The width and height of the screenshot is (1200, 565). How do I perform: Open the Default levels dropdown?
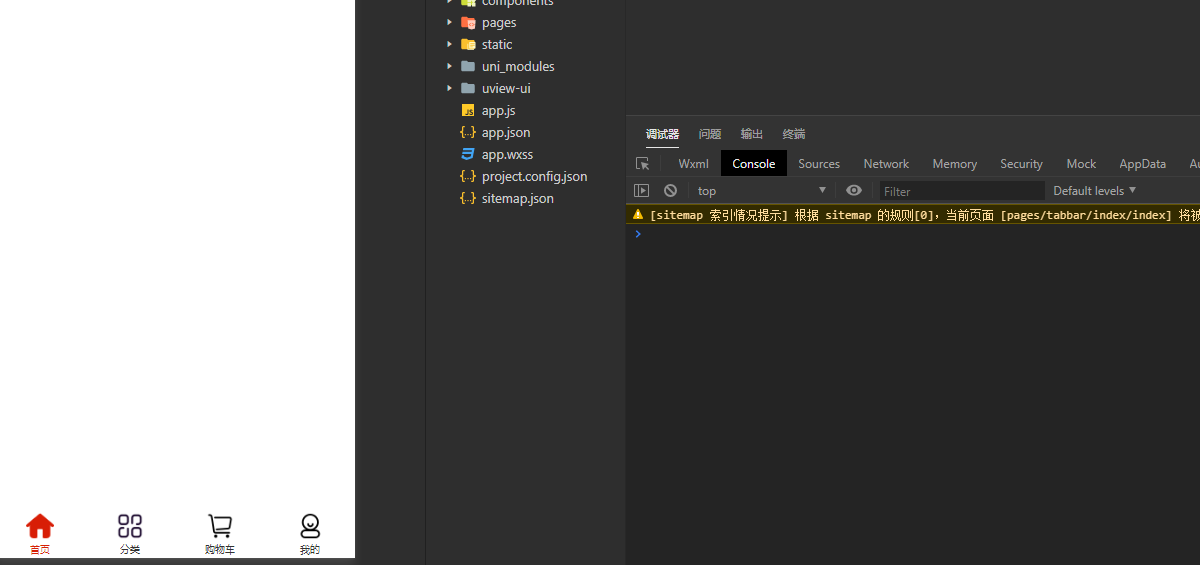[x=1094, y=191]
